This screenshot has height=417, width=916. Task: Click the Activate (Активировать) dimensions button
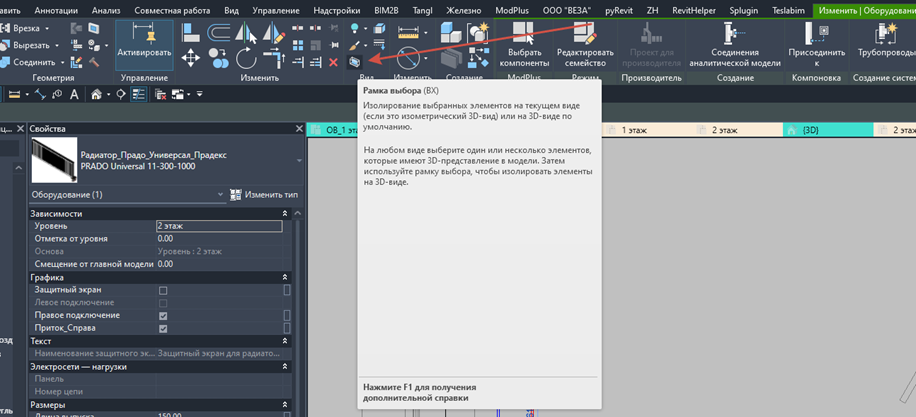click(x=144, y=45)
